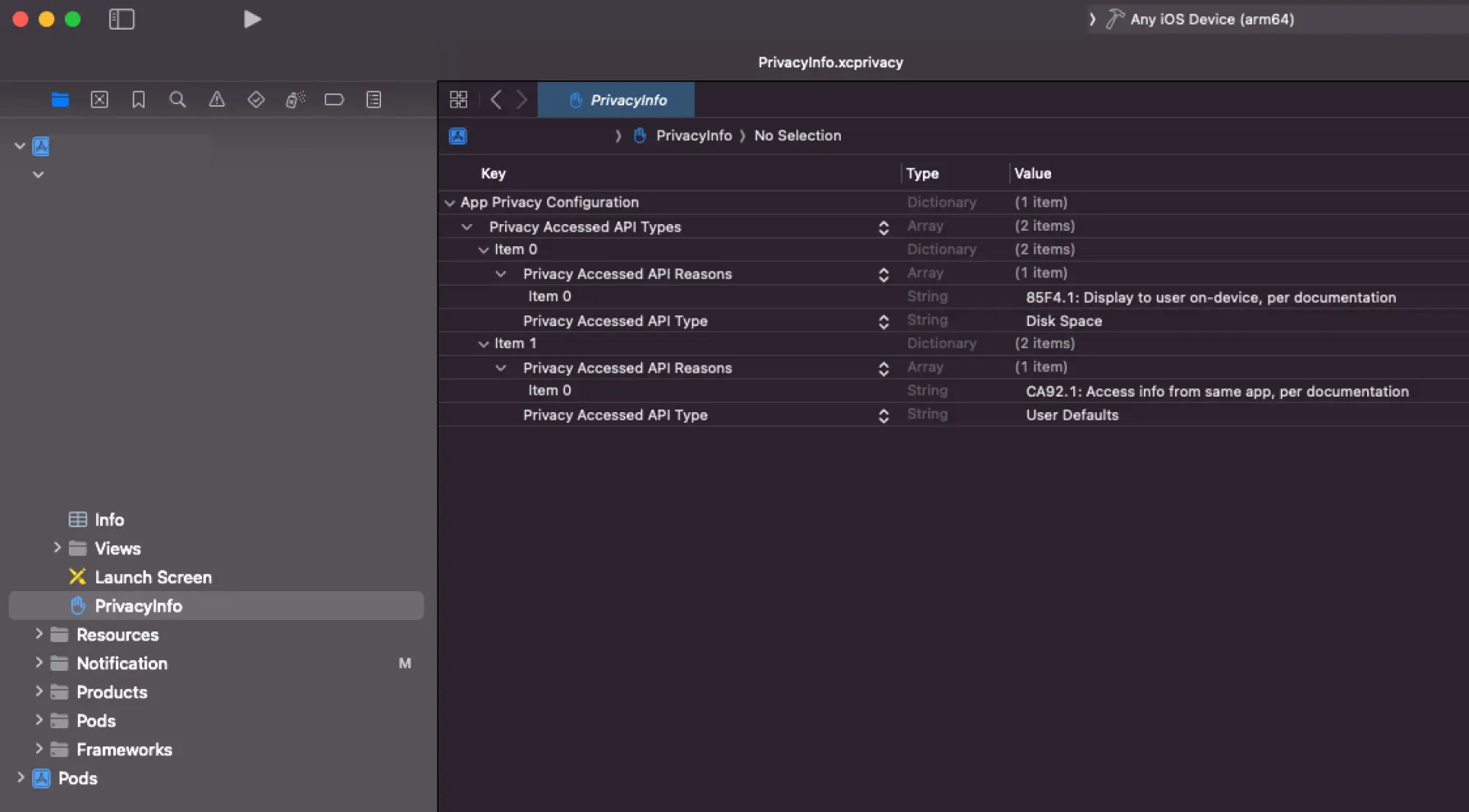Select Launch Screen in the file navigator
1469x812 pixels.
tap(153, 577)
